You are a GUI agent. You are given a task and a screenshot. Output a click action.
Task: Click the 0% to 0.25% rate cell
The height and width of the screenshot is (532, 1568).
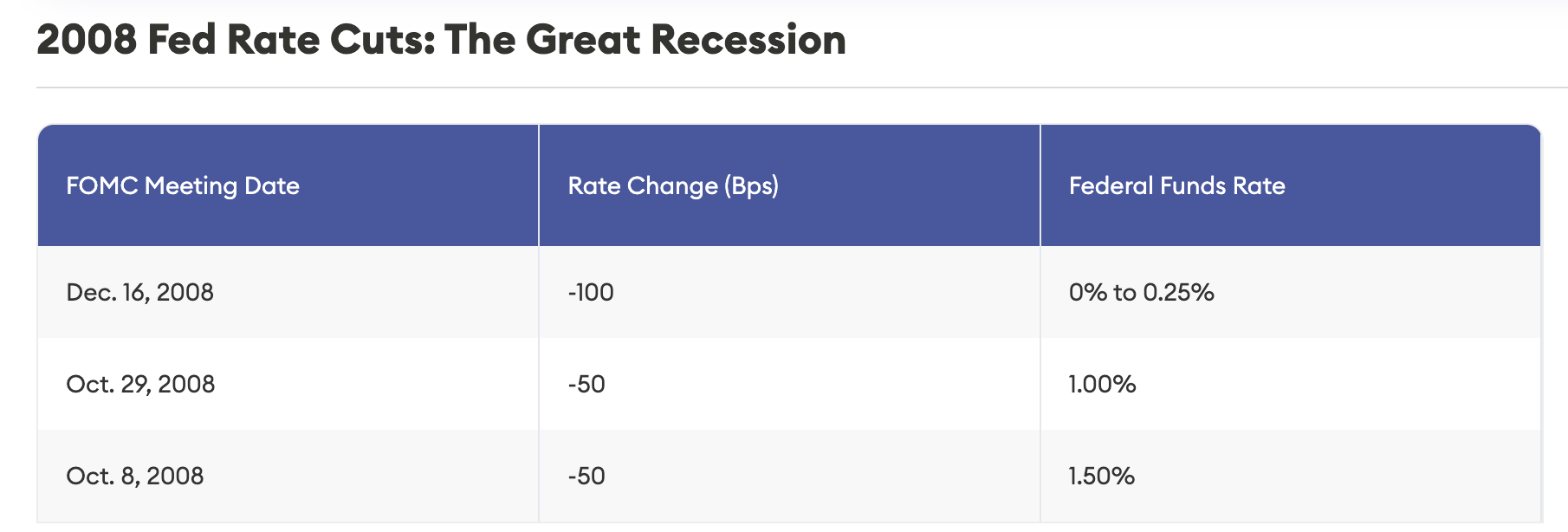click(1141, 292)
